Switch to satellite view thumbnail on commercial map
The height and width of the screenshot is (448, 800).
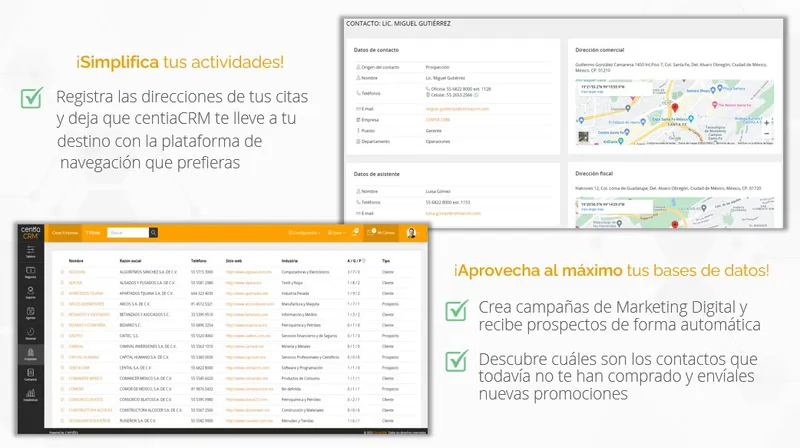tap(583, 137)
